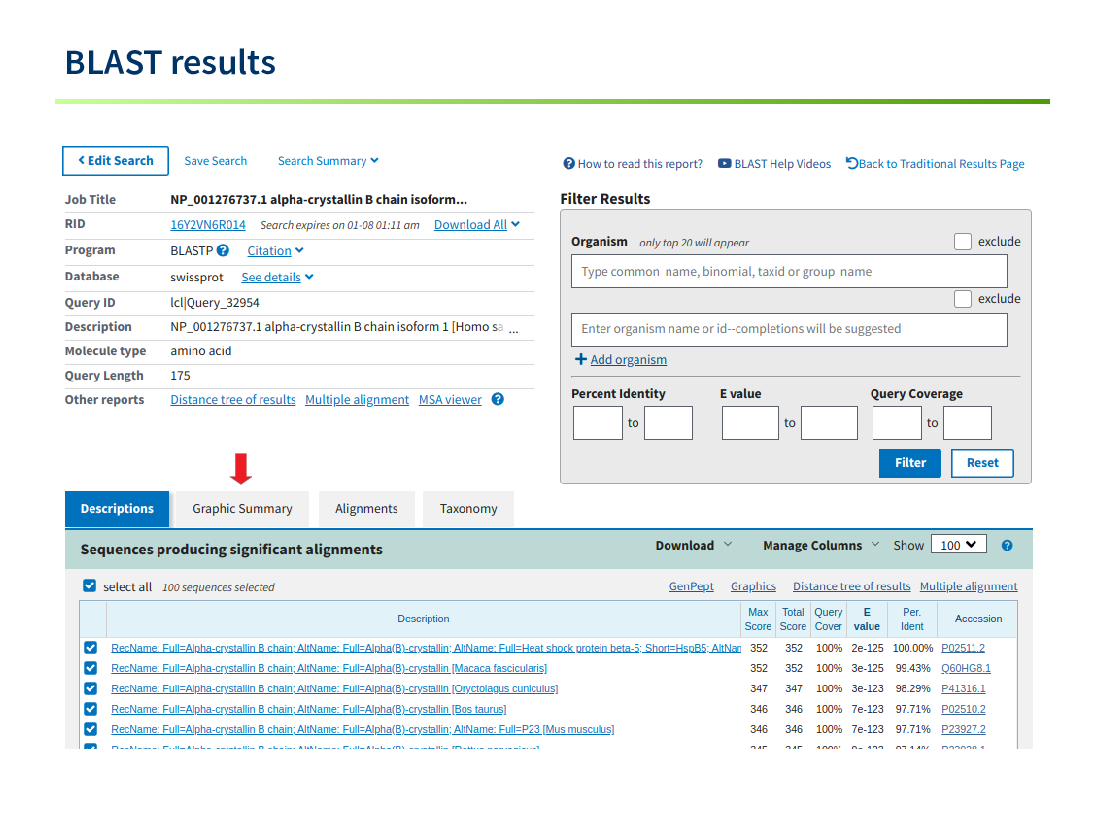The height and width of the screenshot is (827, 1102).
Task: Open the Distance tree of results report link
Action: [233, 400]
